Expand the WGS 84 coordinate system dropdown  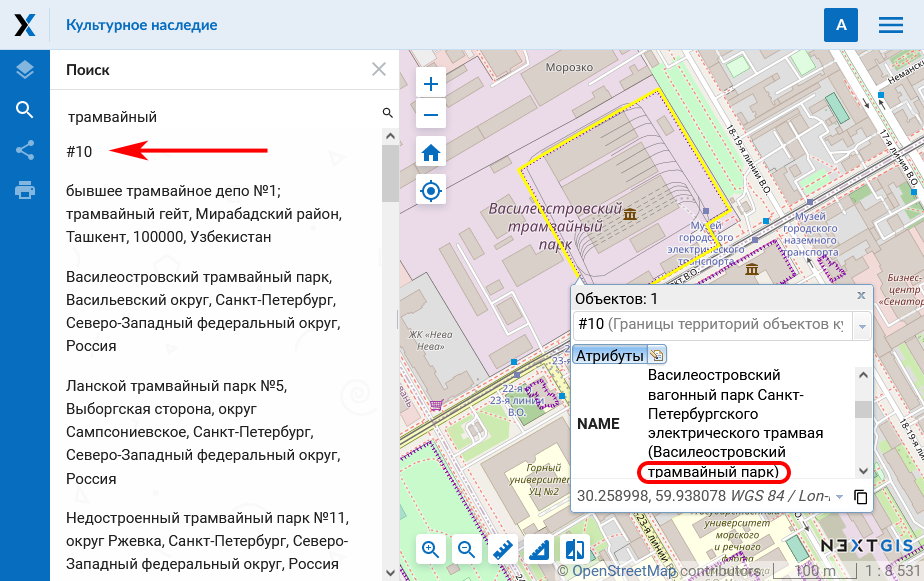(x=839, y=497)
